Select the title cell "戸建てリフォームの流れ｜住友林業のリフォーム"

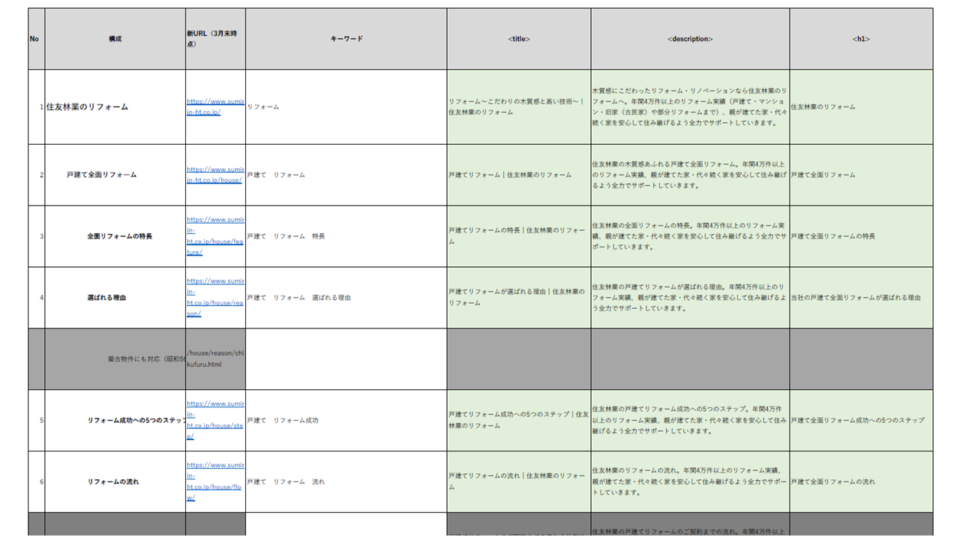519,482
